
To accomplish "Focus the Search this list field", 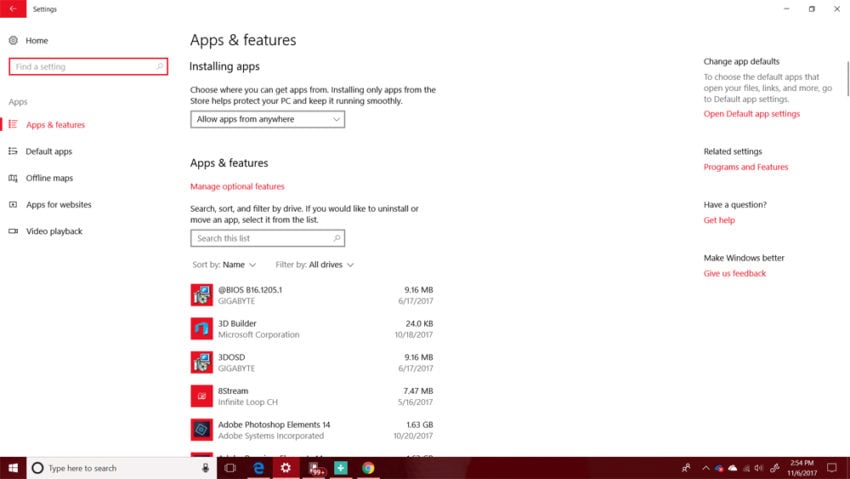I will 267,238.
